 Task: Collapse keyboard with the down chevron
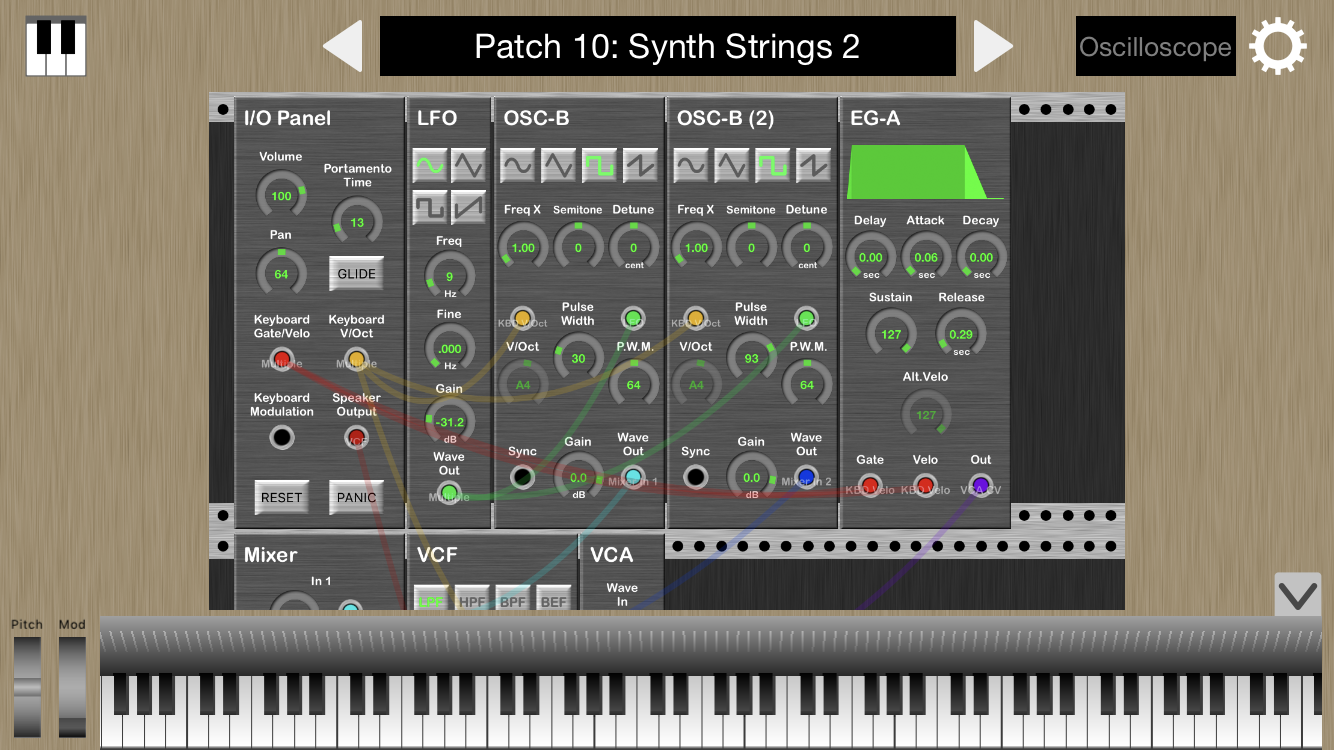pos(1298,596)
